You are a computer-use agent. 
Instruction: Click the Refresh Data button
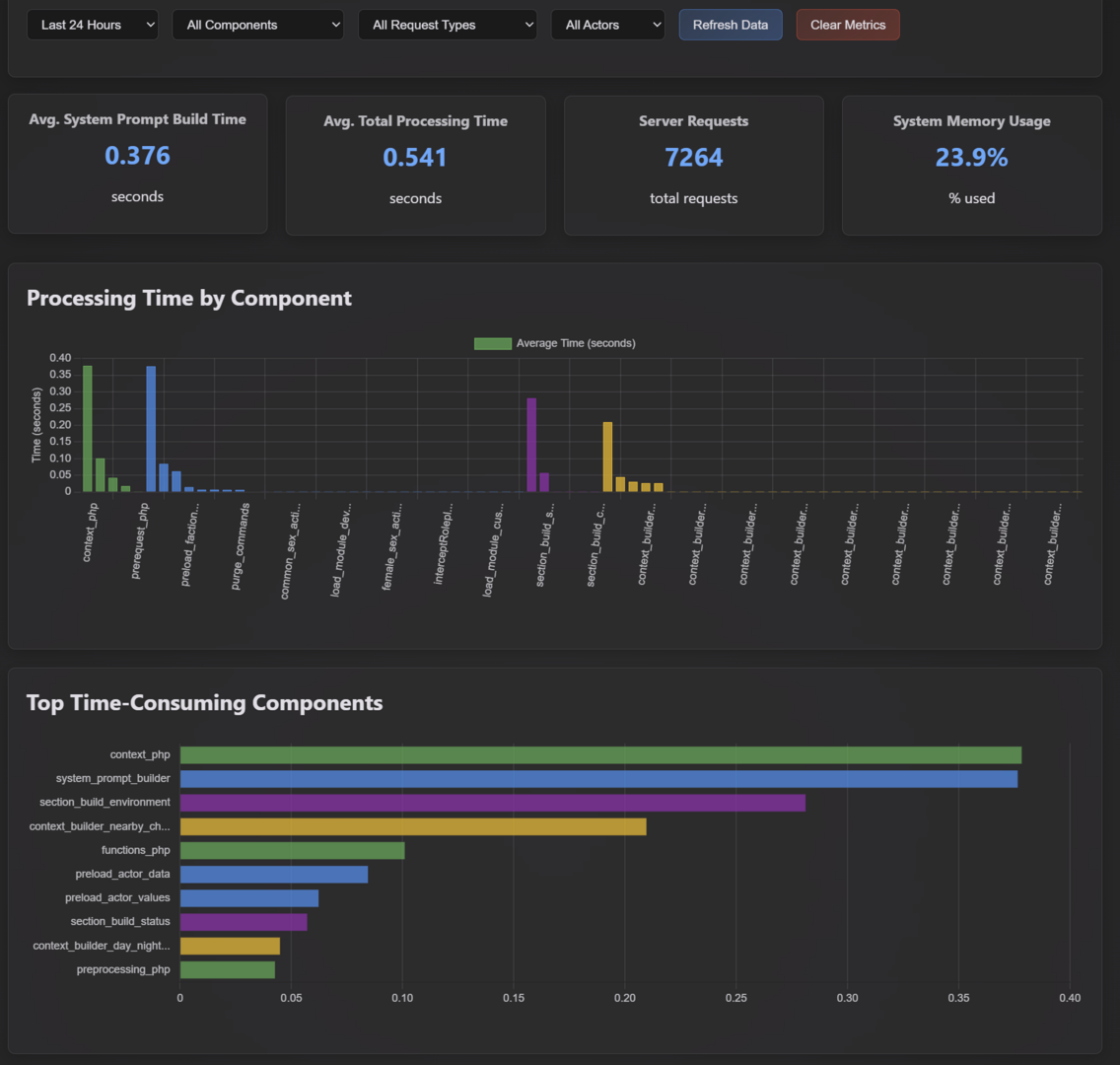730,25
